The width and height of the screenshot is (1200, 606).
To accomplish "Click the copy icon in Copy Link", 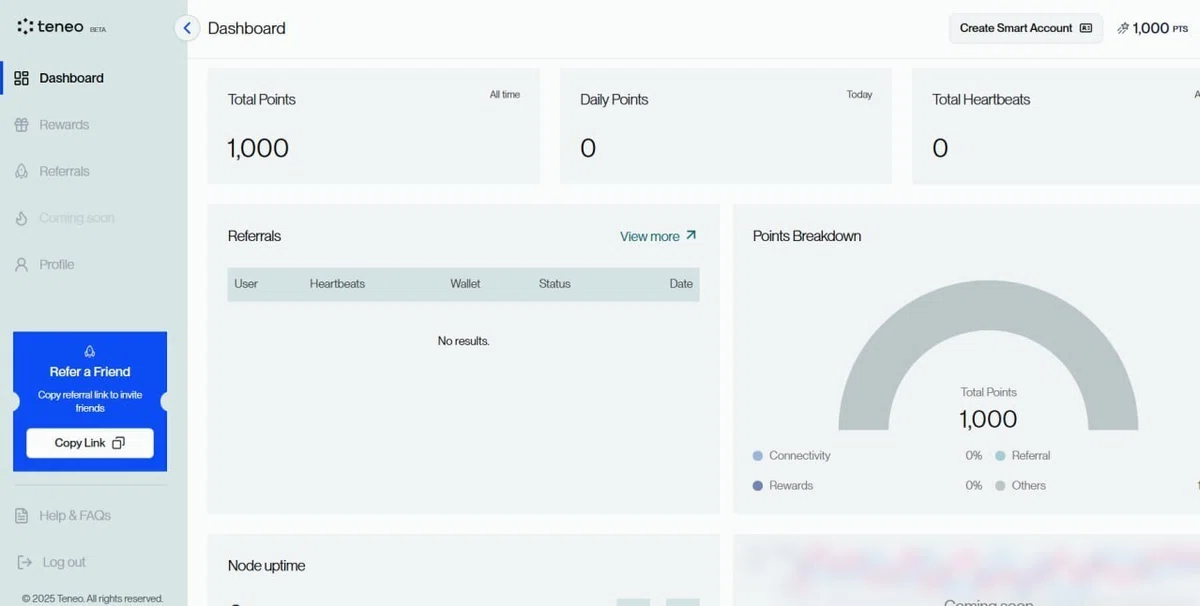I will pos(118,443).
